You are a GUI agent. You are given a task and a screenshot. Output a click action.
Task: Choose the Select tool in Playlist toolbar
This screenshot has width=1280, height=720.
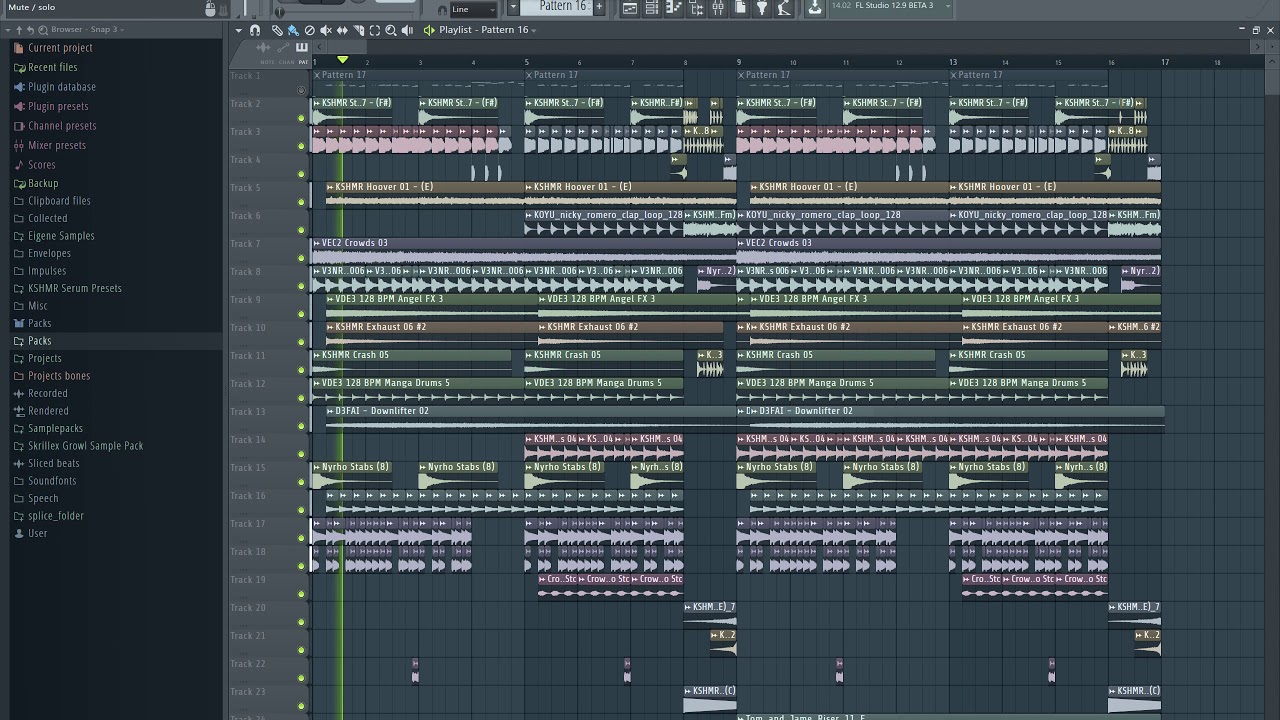pyautogui.click(x=374, y=30)
